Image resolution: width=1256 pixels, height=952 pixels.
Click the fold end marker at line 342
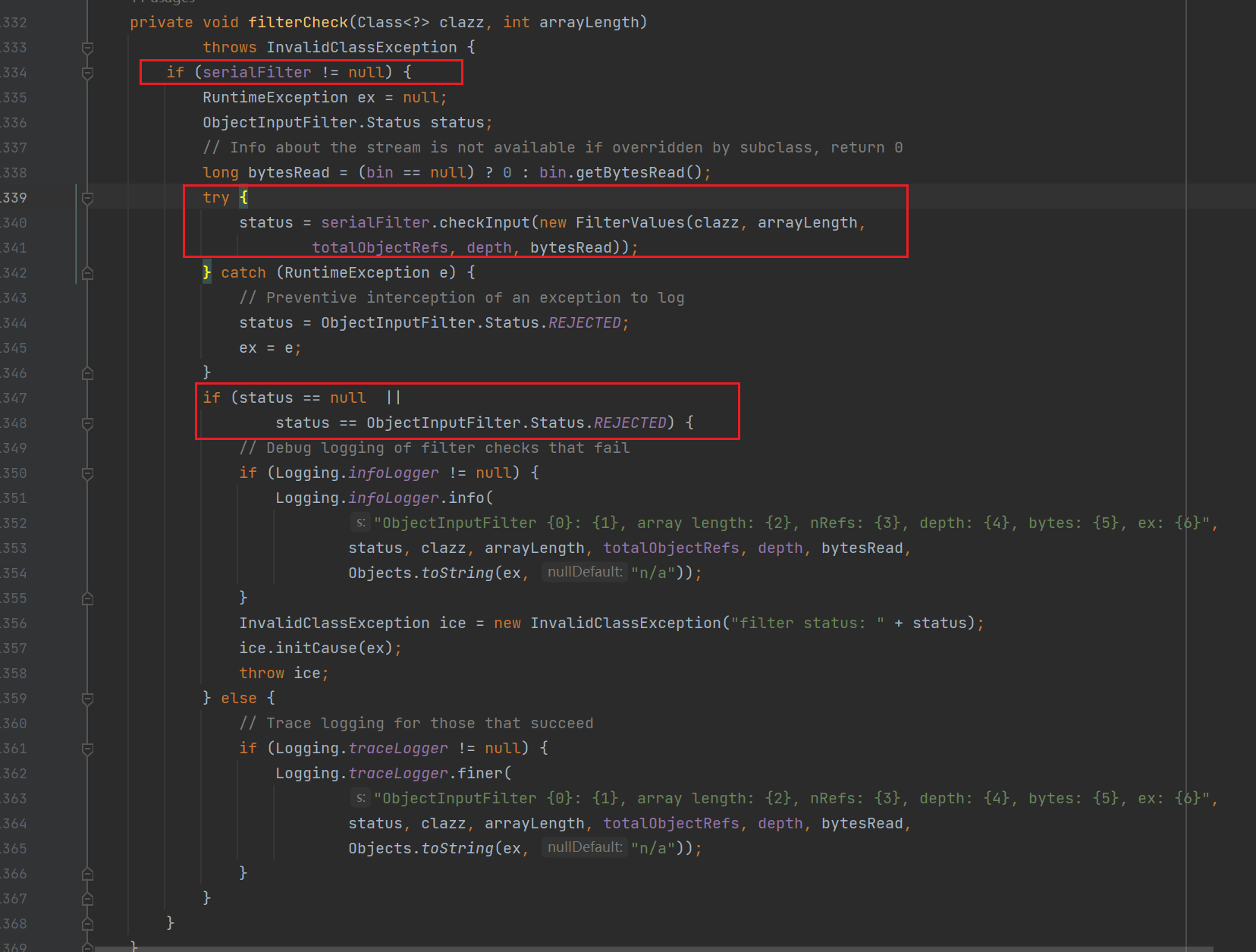tap(87, 273)
